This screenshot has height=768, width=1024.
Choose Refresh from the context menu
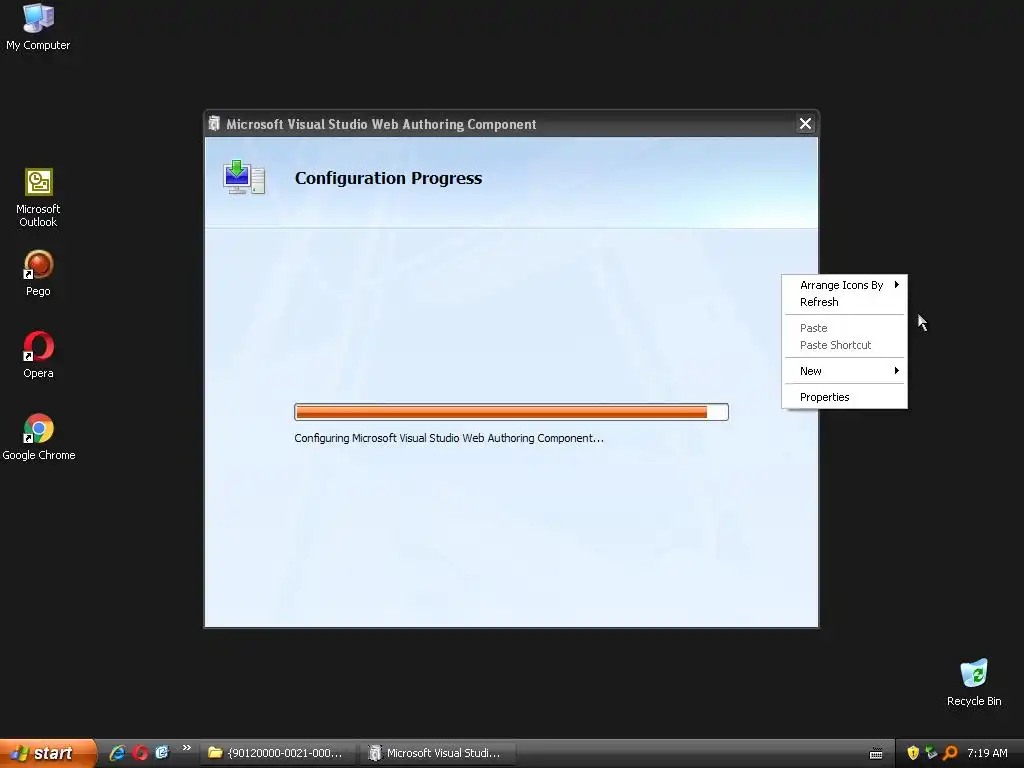844,302
